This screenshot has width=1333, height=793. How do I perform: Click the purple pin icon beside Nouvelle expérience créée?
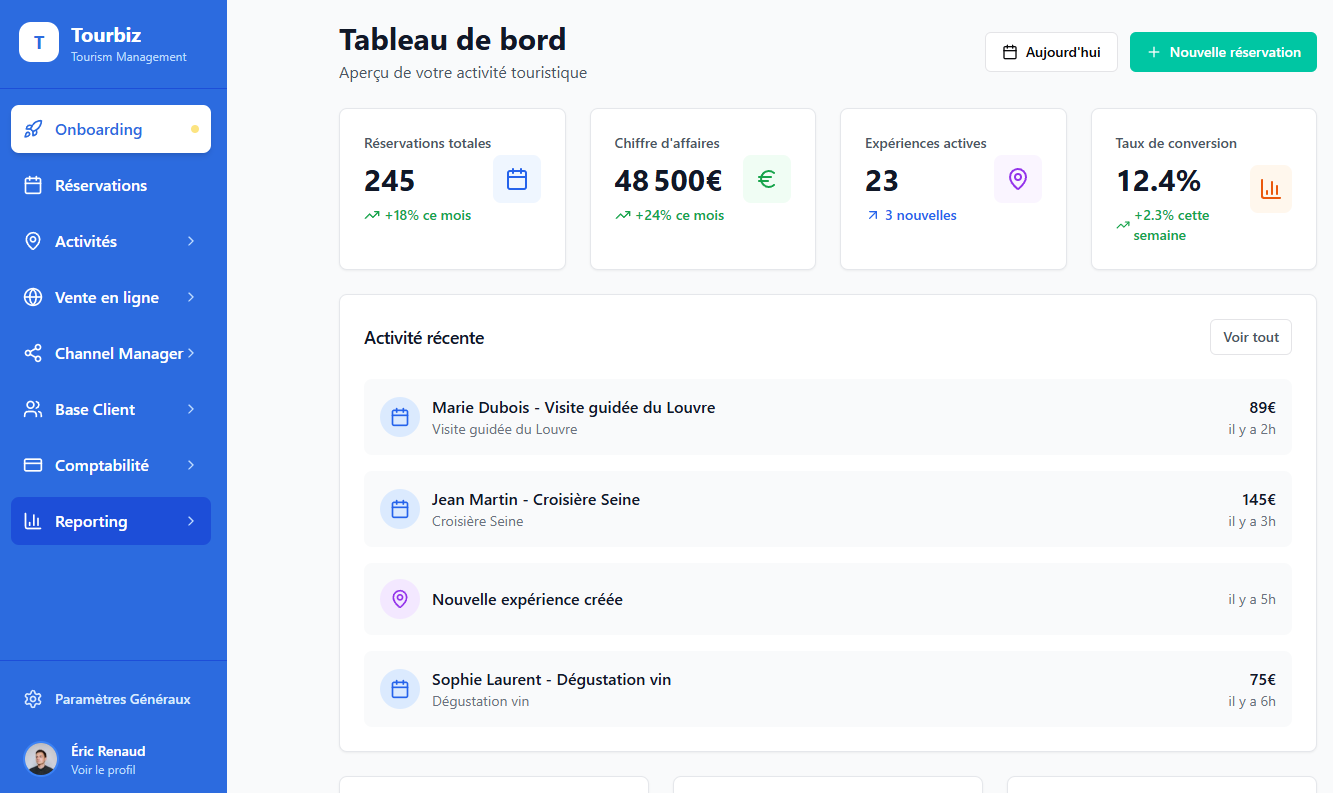tap(400, 599)
